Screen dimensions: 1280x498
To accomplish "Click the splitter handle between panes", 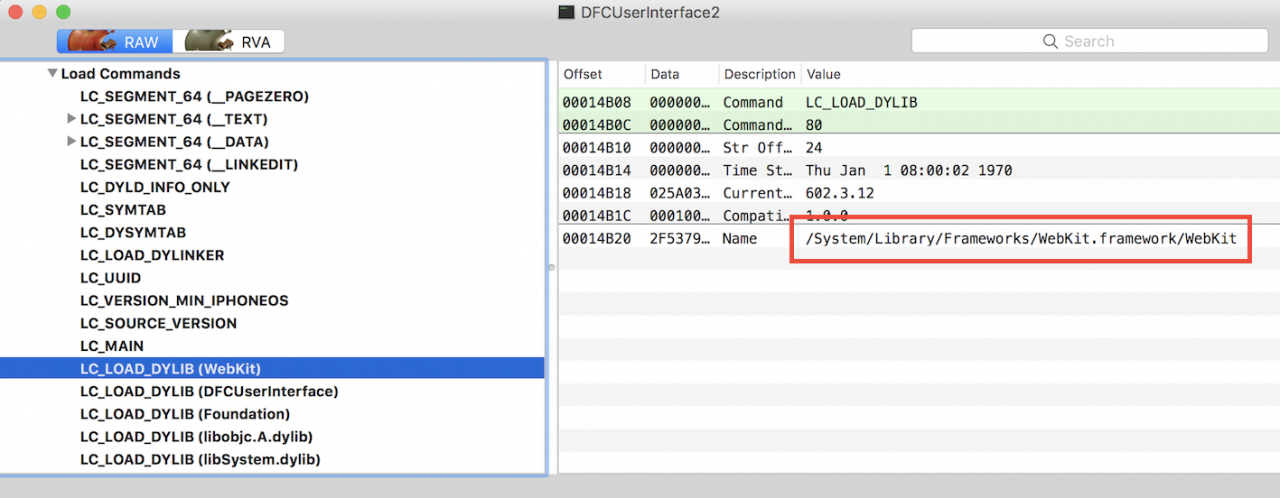I will click(551, 267).
